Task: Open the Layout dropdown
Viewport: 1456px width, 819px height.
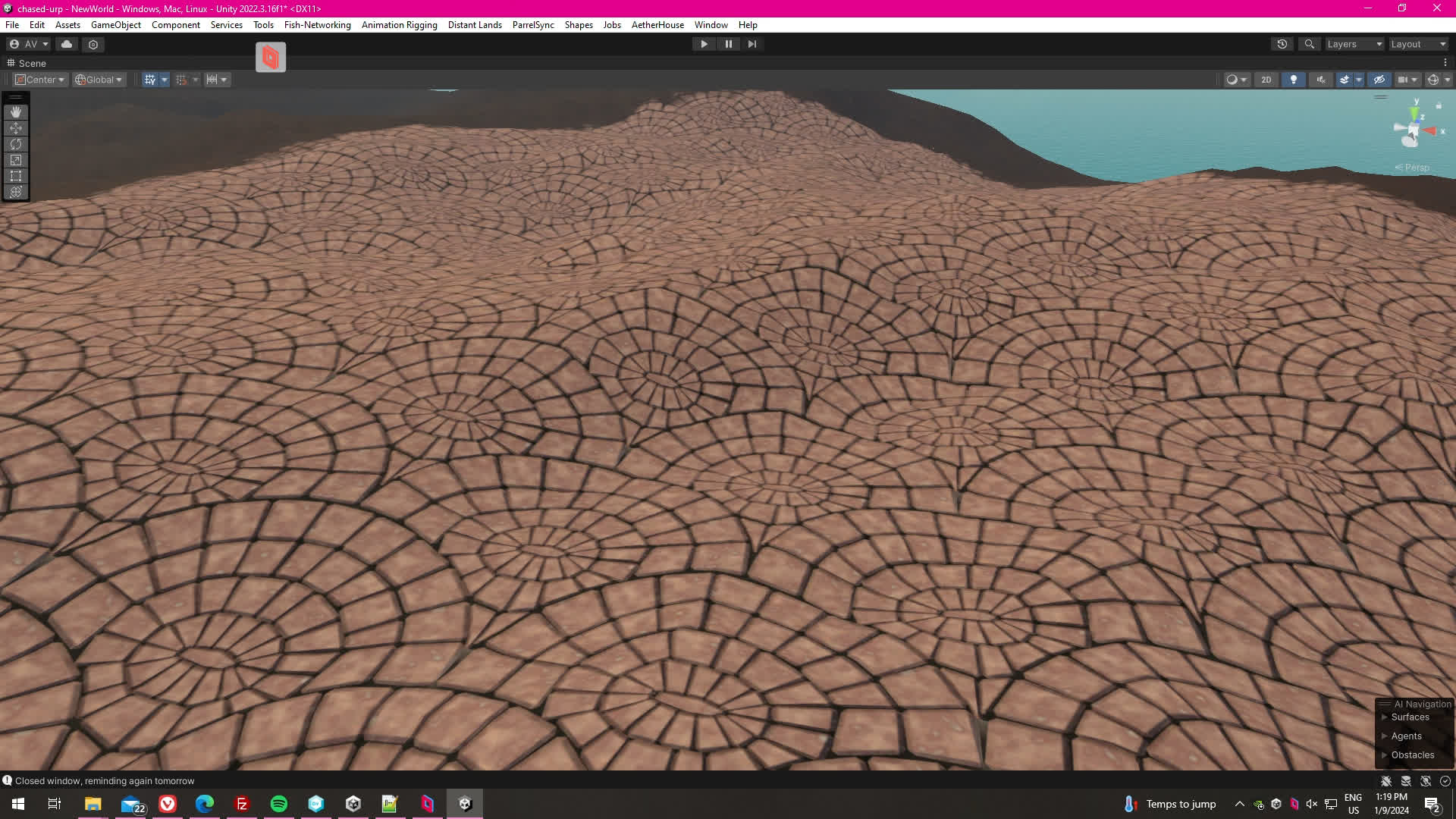Action: (x=1418, y=44)
